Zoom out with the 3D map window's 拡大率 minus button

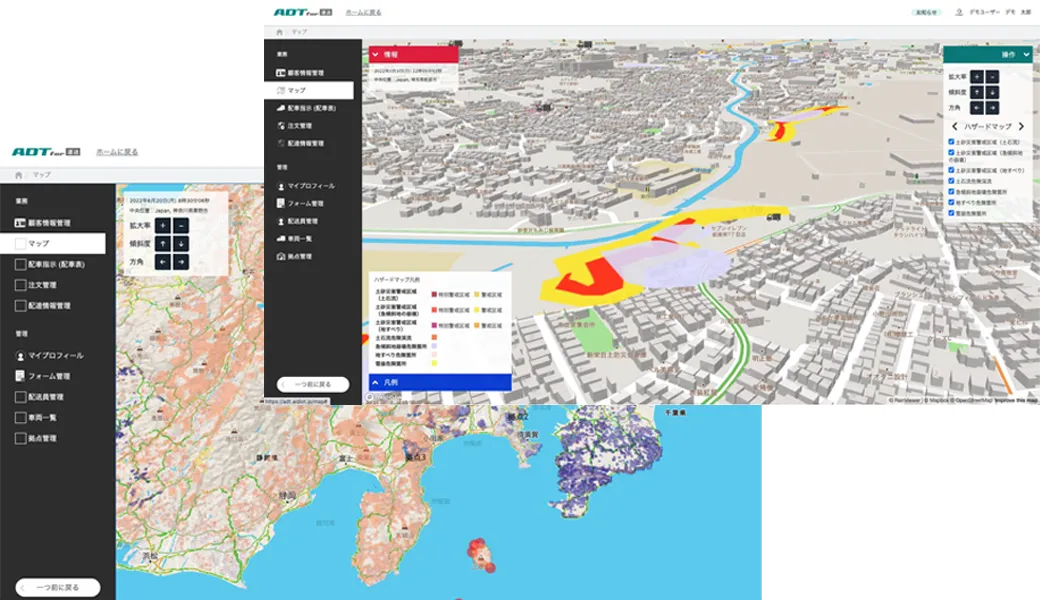992,77
